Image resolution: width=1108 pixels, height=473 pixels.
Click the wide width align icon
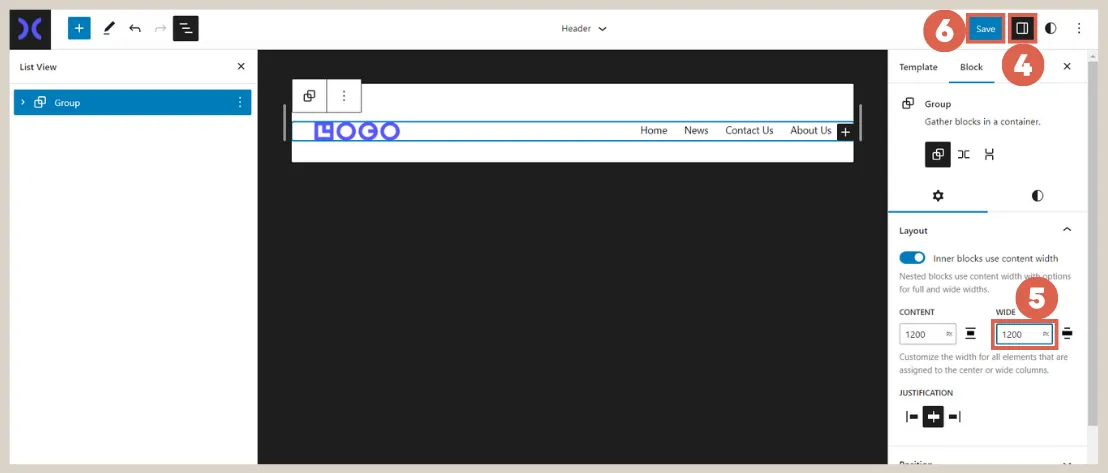click(x=1068, y=334)
